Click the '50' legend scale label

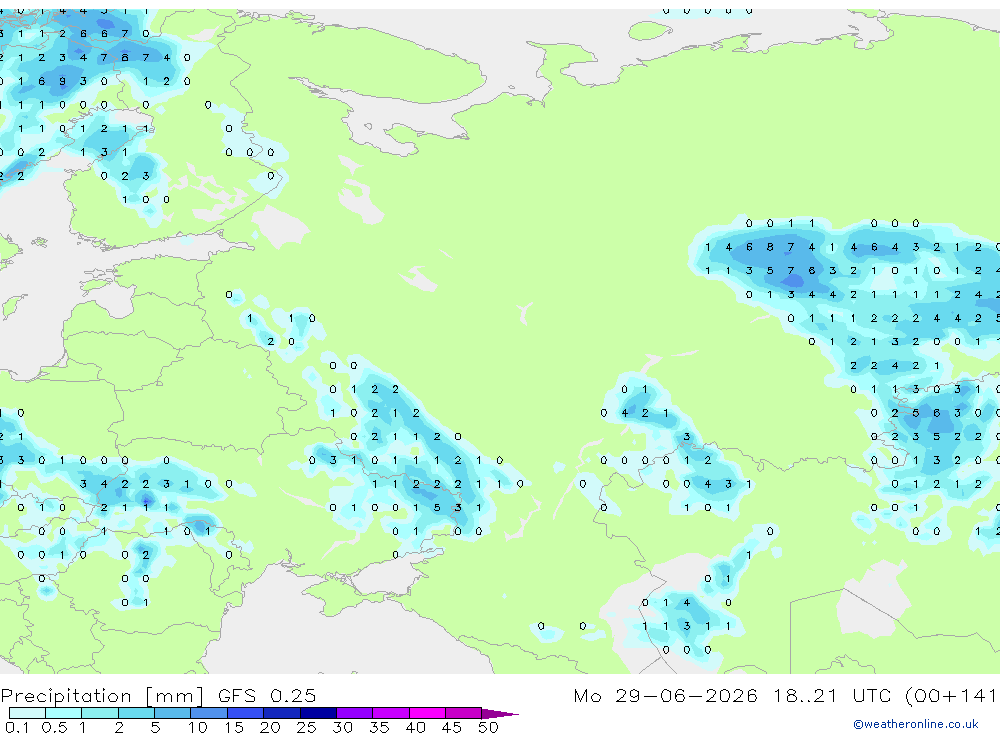(488, 727)
